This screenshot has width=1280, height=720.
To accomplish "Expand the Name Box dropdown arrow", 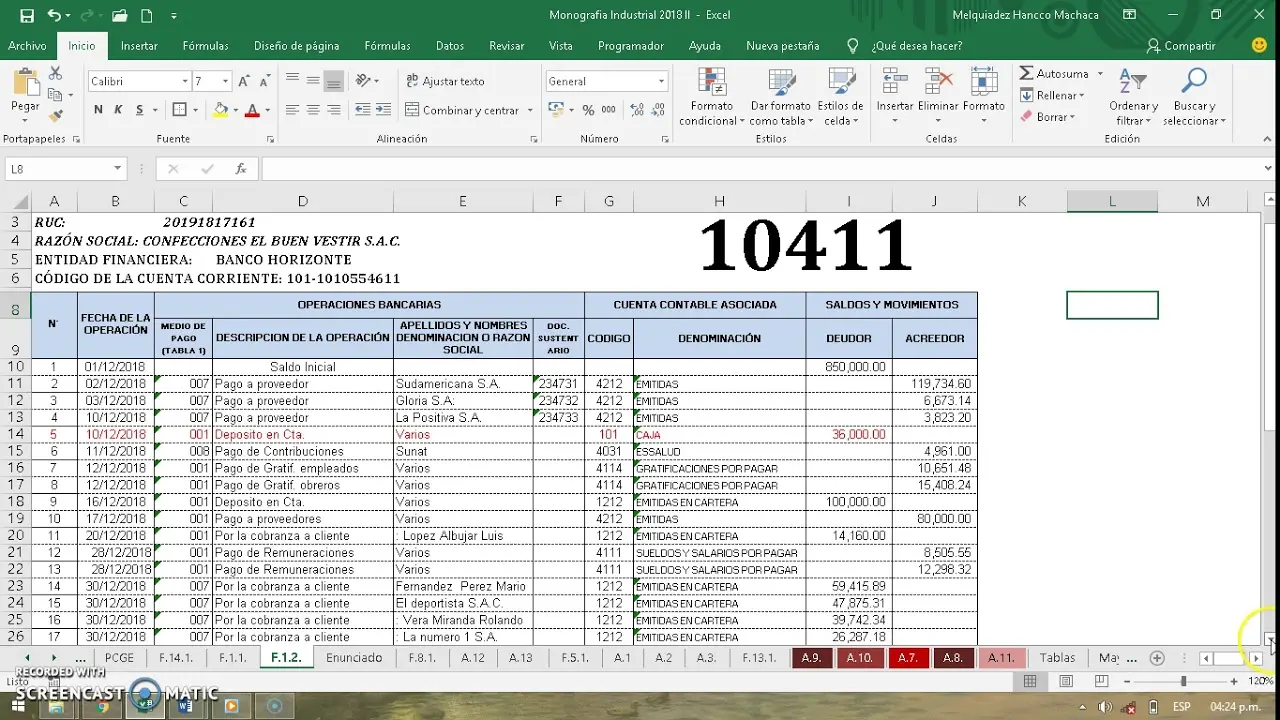I will 118,169.
